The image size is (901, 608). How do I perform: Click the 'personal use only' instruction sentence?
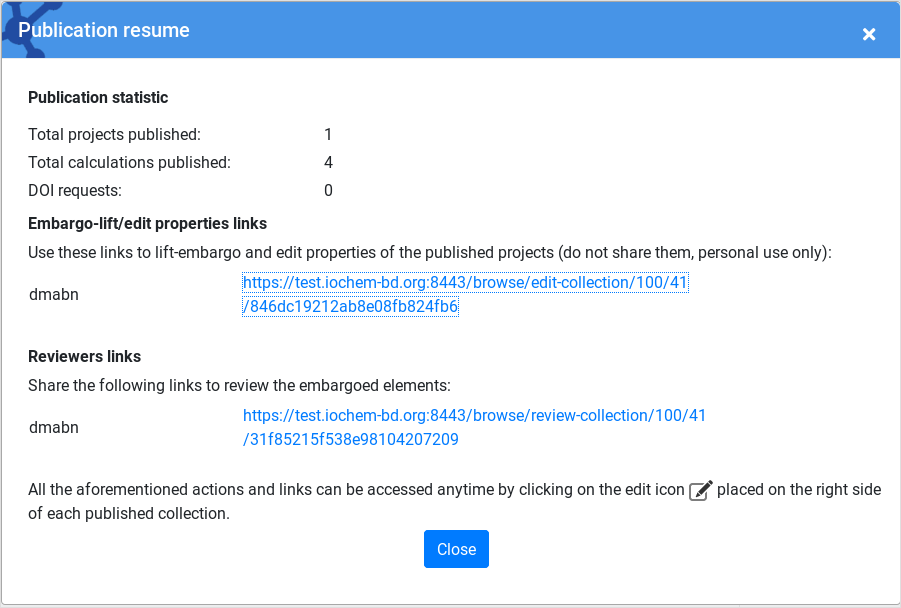430,252
